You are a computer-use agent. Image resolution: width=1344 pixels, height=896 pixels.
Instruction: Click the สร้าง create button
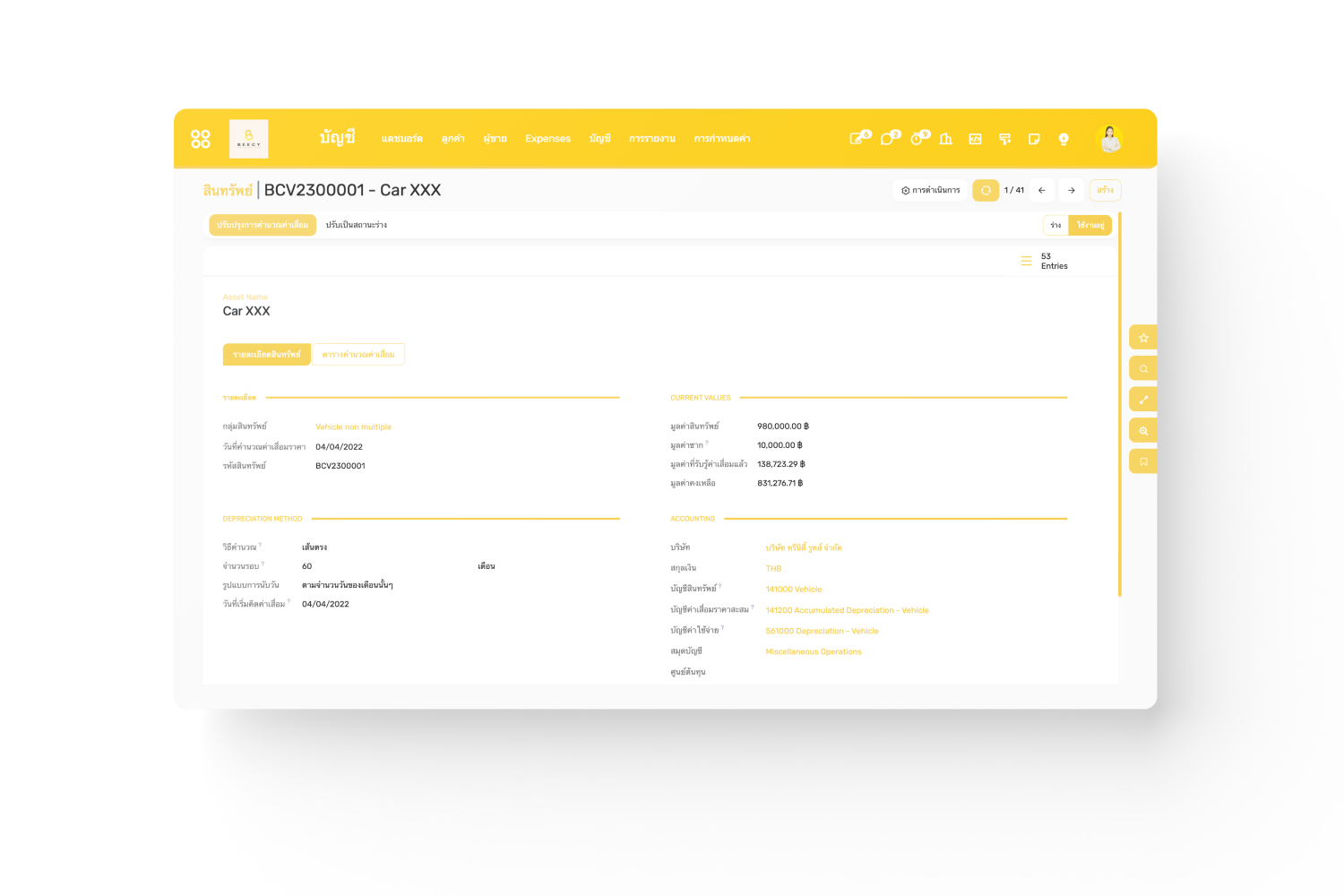(1105, 190)
